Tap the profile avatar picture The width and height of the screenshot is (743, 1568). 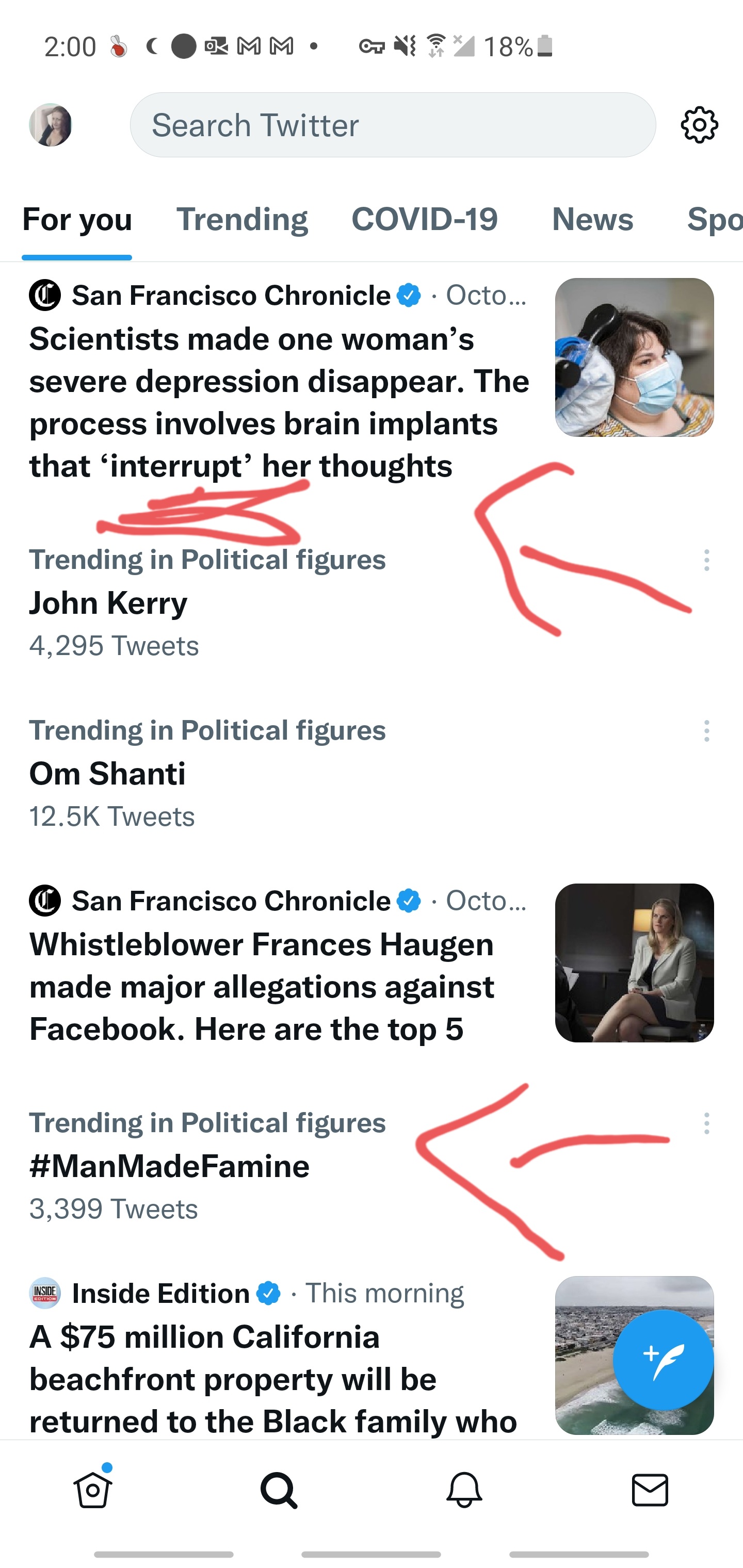pos(51,125)
